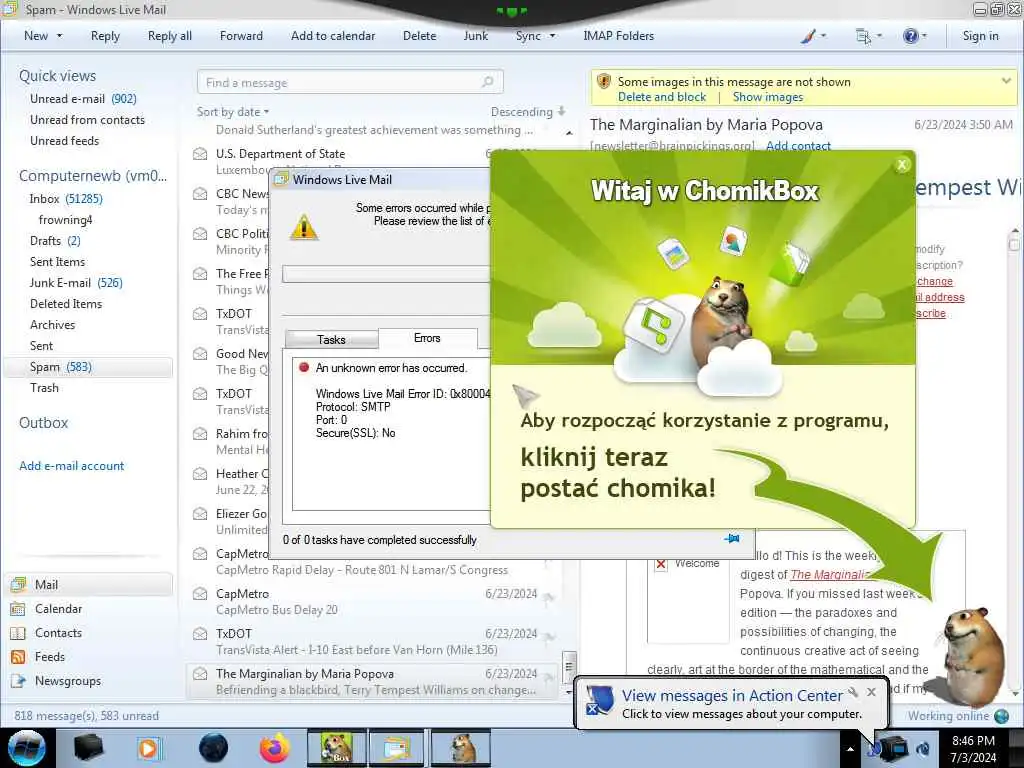
Task: Open IMAP Folders
Action: 618,36
